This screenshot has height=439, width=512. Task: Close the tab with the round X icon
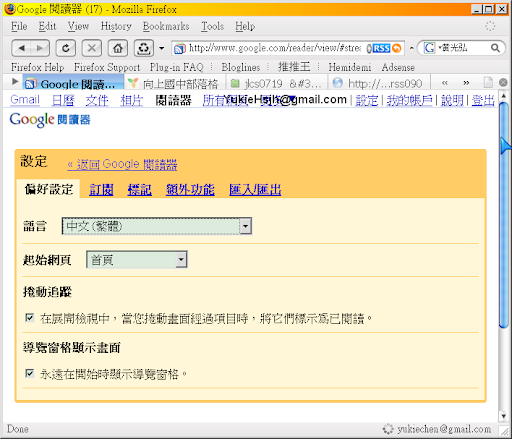pos(503,82)
